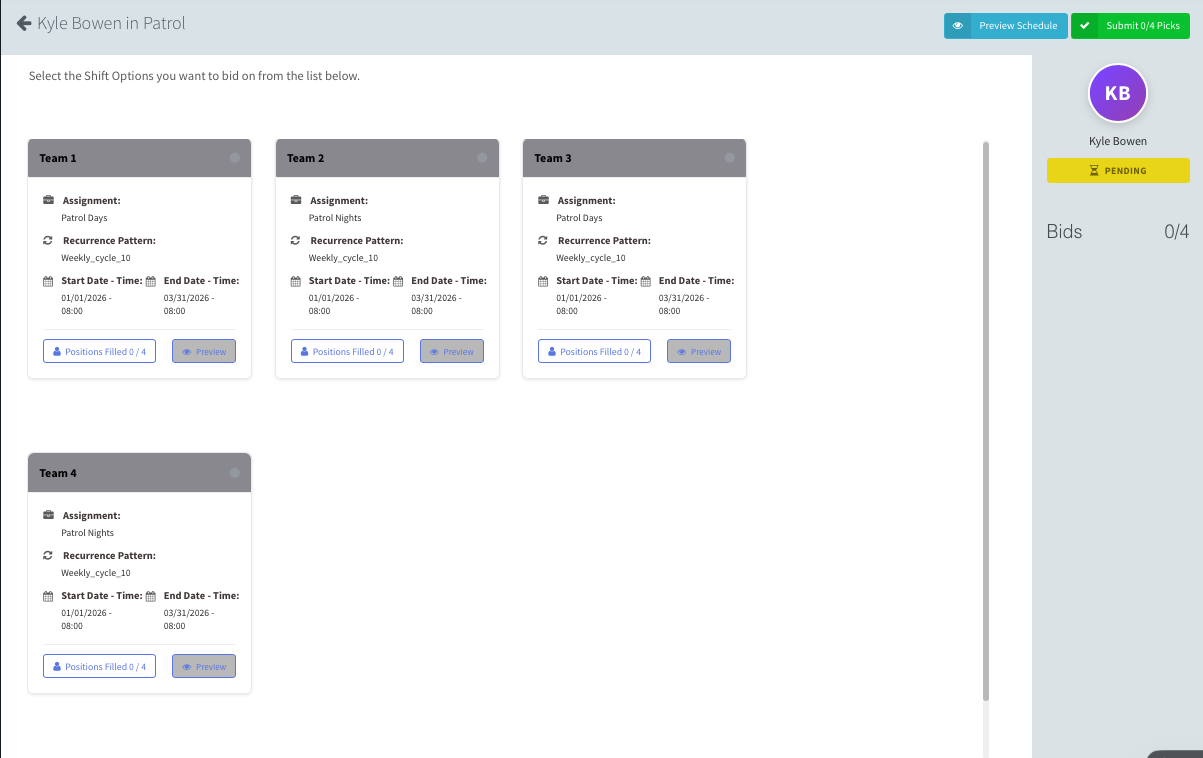Click Team 3 recurrence pattern refresh icon

click(543, 240)
